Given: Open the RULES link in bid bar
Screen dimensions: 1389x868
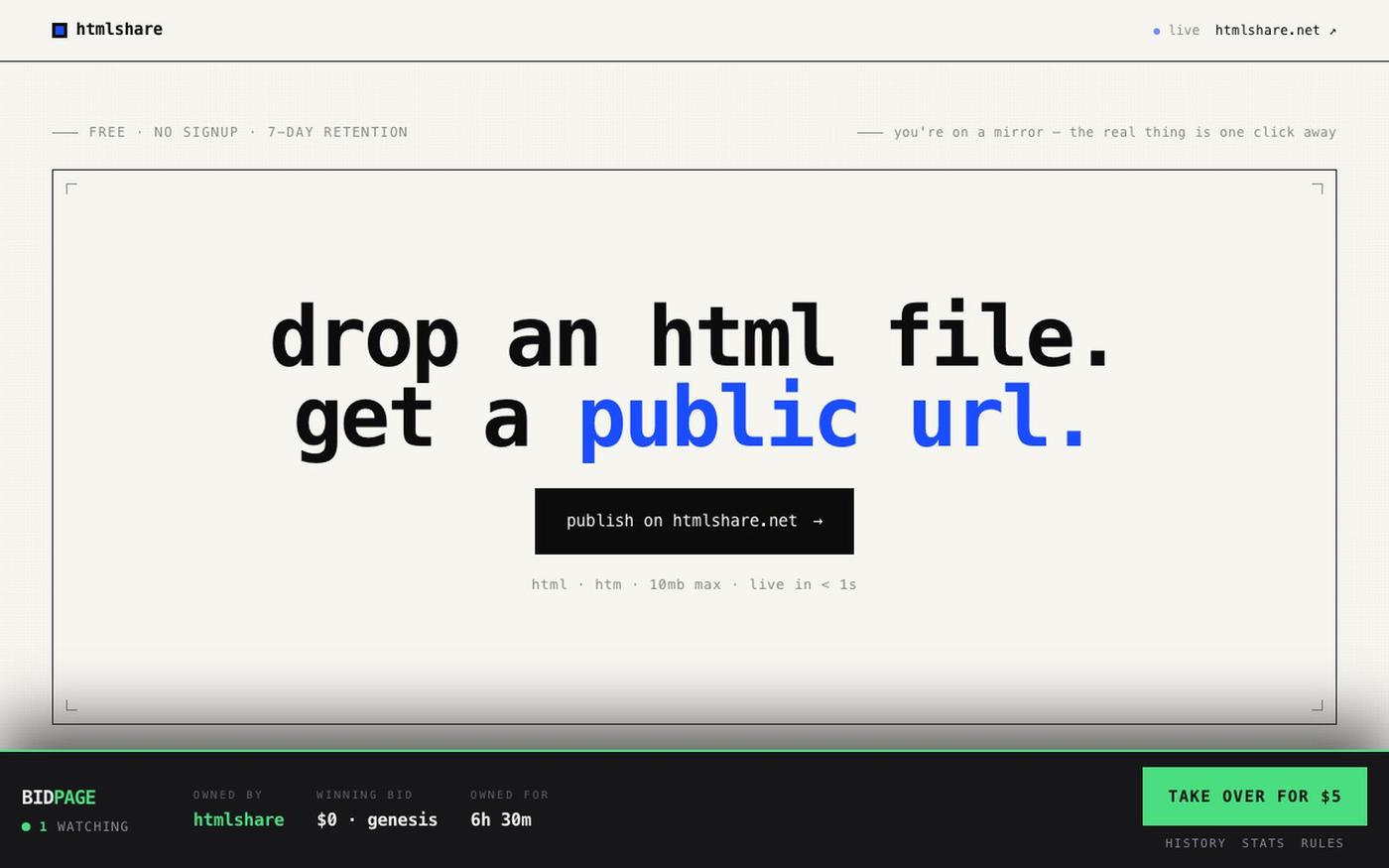Looking at the screenshot, I should coord(1323,843).
